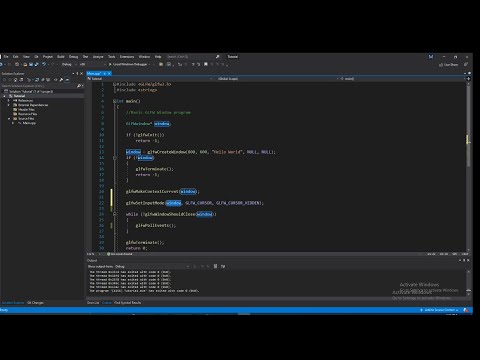Image resolution: width=480 pixels, height=360 pixels.
Task: Select Solution 'Tutorial' root node
Action: coord(31,91)
